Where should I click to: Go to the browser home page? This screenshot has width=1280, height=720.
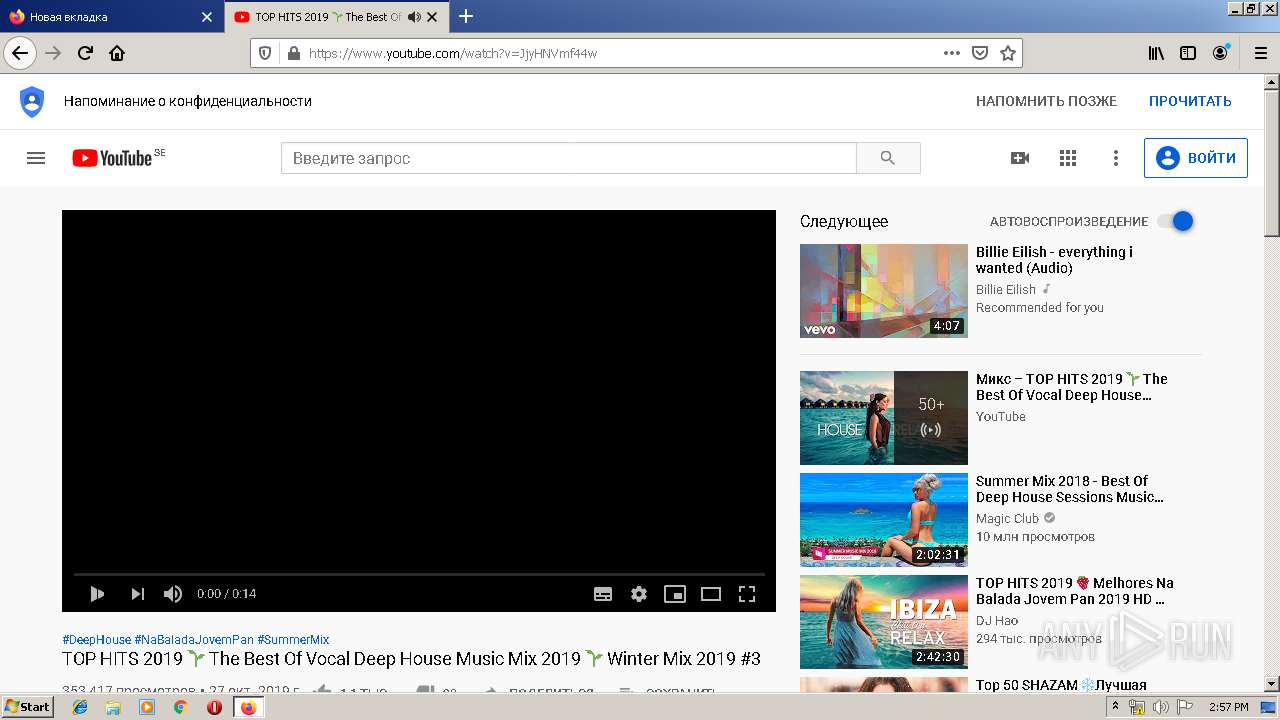click(117, 53)
